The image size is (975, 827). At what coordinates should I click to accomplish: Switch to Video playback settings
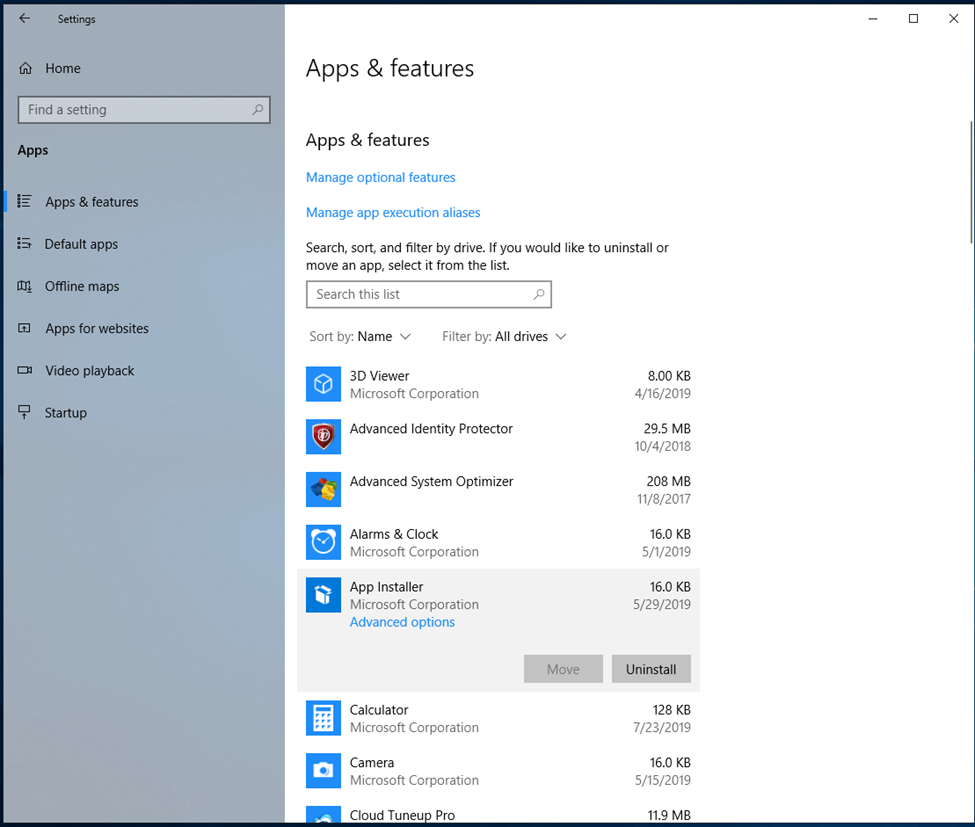[x=90, y=371]
